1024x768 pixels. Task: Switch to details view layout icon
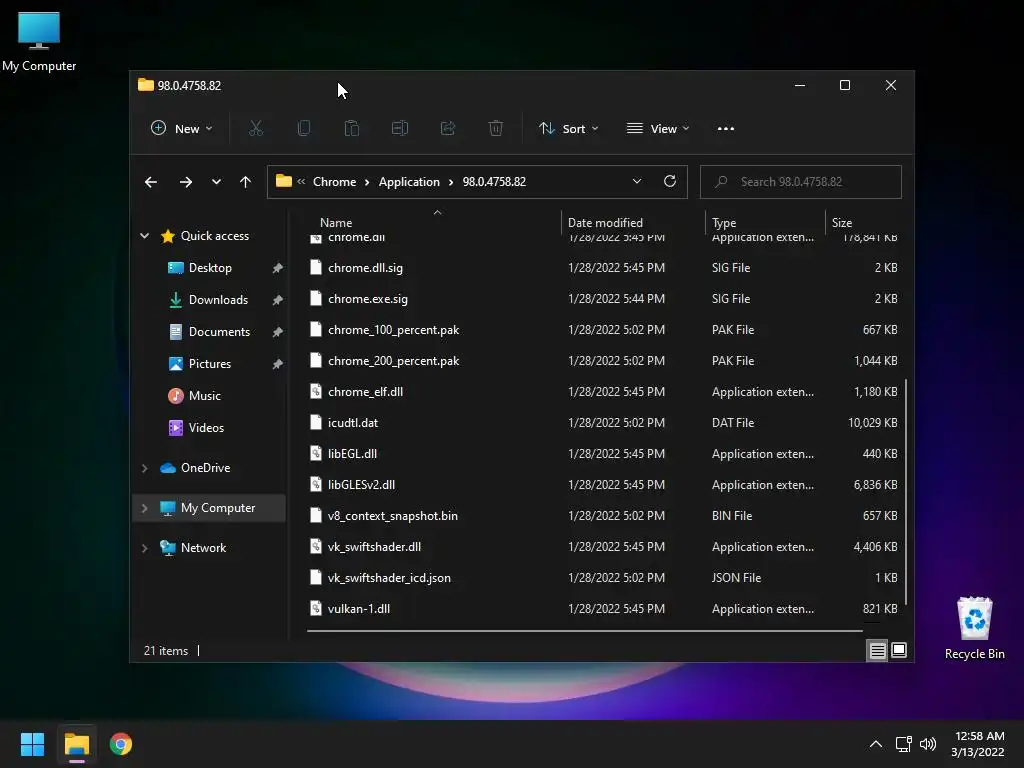pyautogui.click(x=878, y=650)
